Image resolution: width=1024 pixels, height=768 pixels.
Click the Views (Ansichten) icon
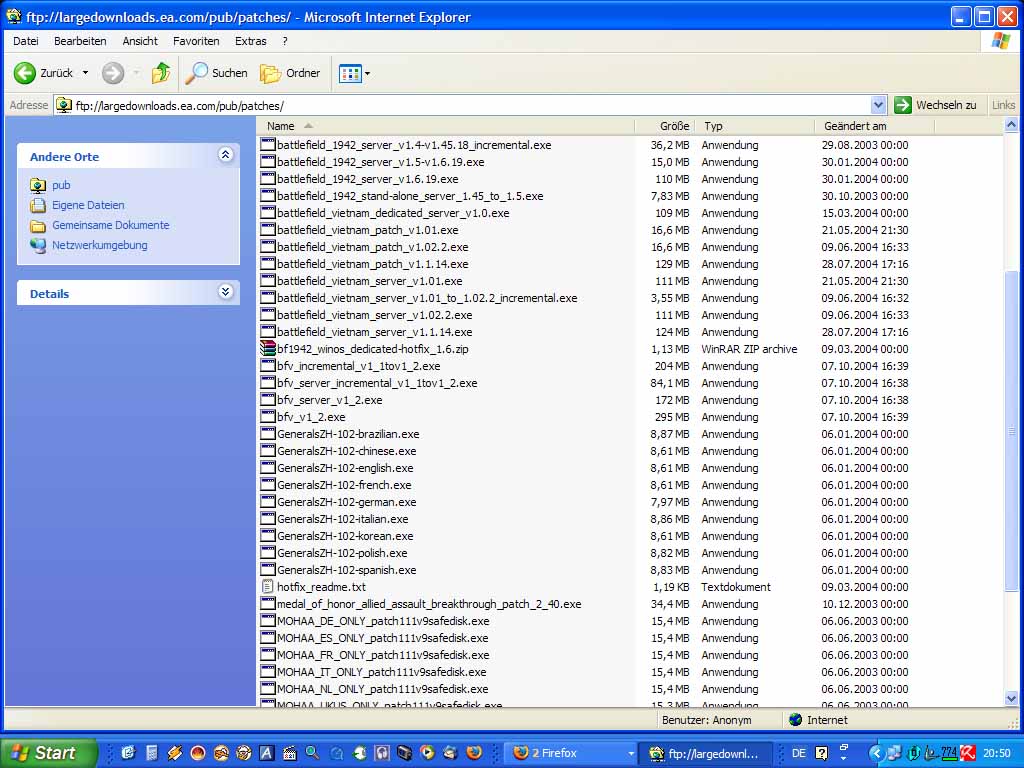[350, 74]
